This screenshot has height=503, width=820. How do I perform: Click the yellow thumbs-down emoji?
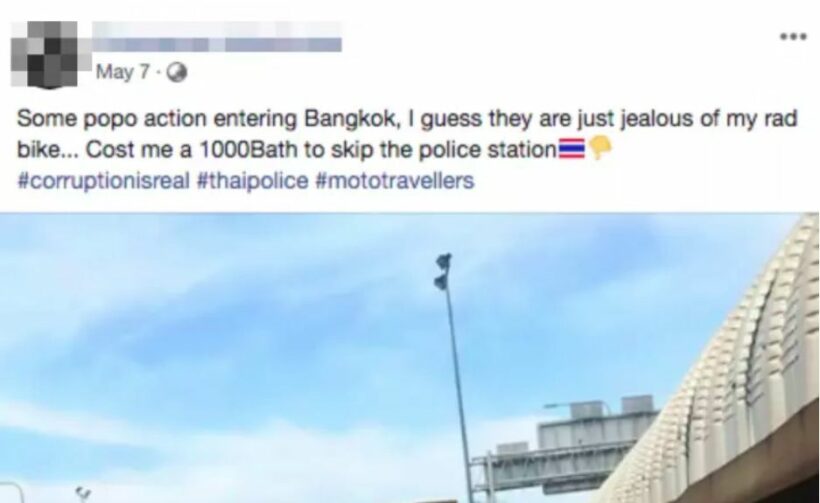tap(600, 147)
